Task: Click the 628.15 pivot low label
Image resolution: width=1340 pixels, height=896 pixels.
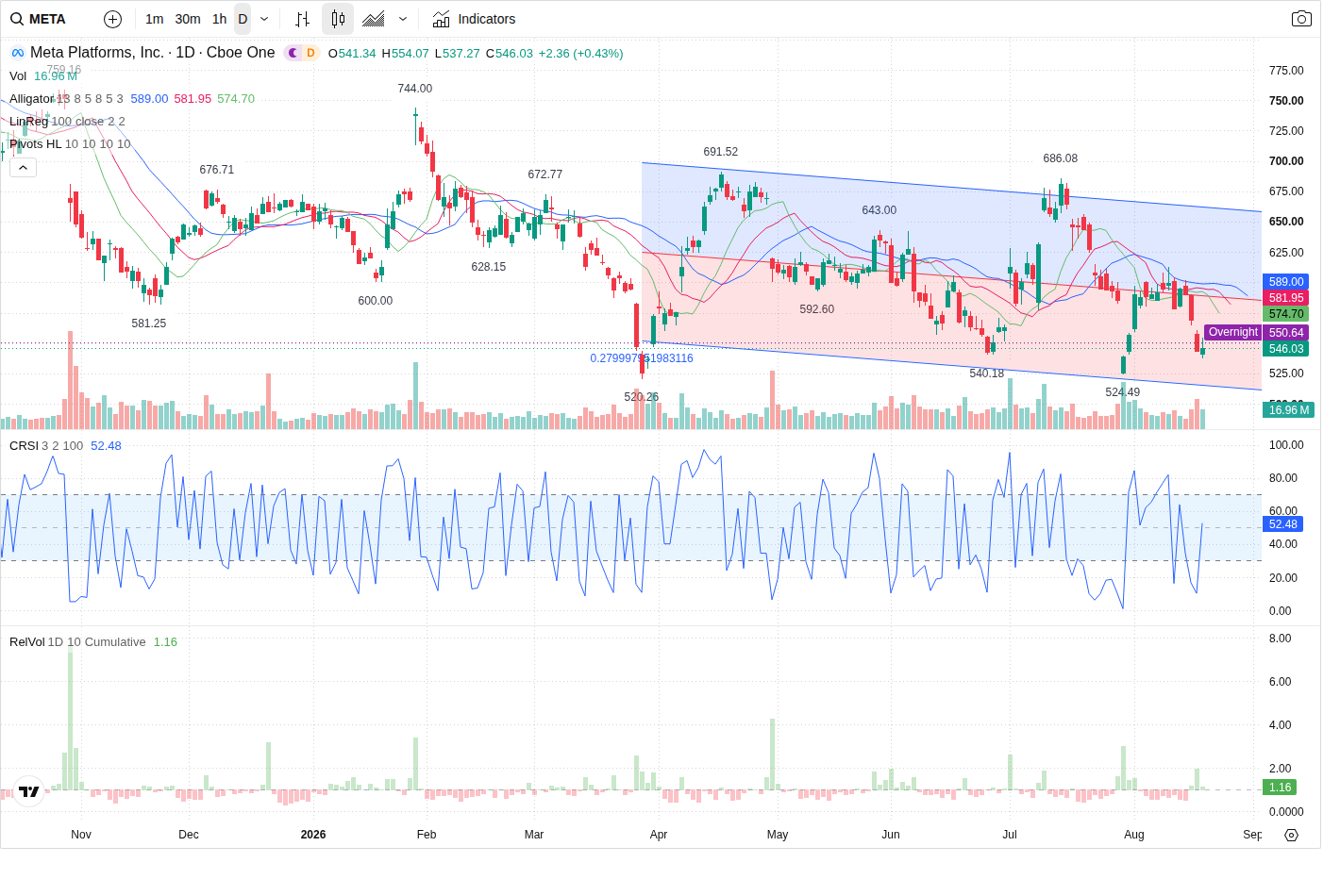Action: pos(489,267)
